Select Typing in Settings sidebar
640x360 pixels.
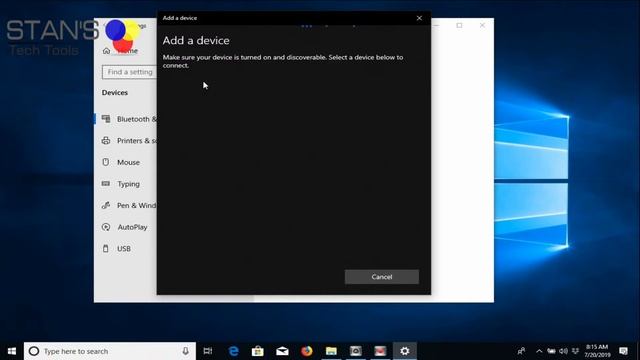click(x=128, y=184)
